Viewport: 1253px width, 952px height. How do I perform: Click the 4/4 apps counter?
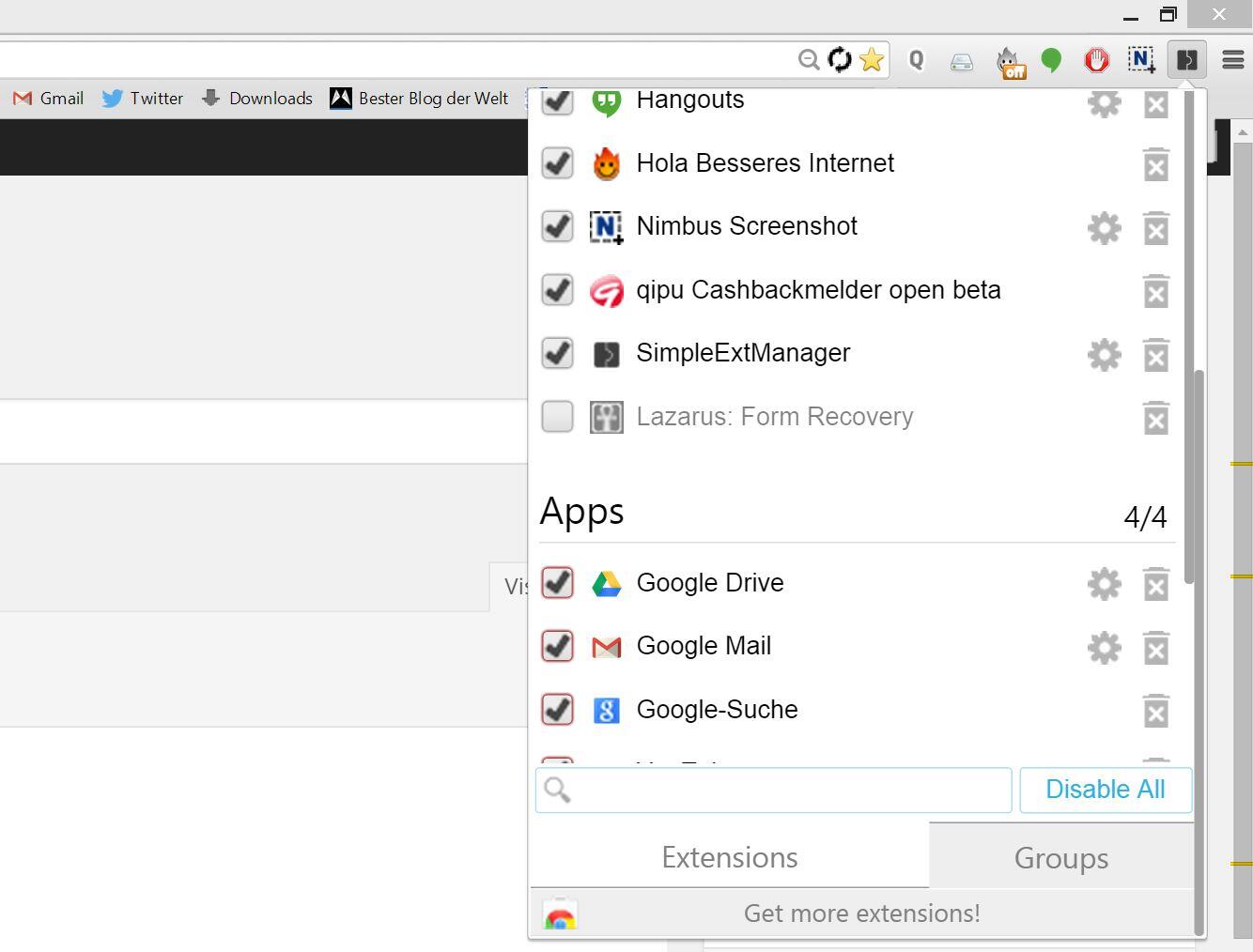tap(1145, 516)
